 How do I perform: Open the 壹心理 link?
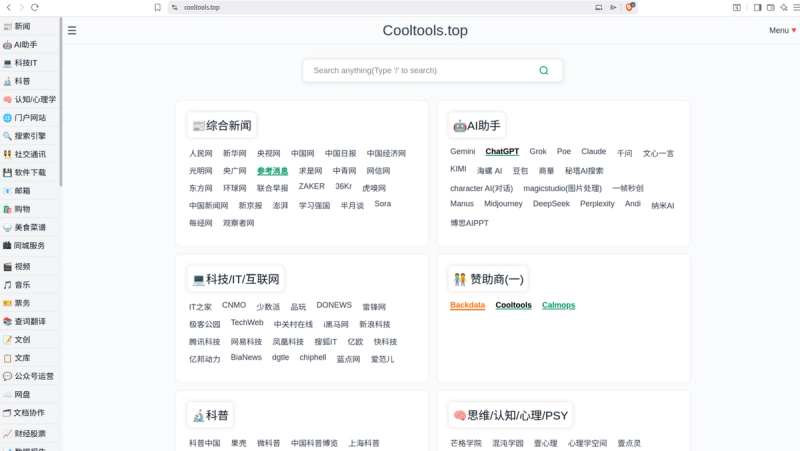pos(545,443)
